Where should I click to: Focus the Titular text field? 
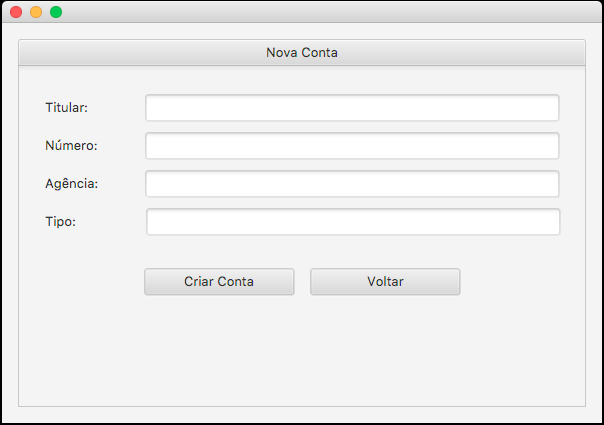tap(352, 108)
